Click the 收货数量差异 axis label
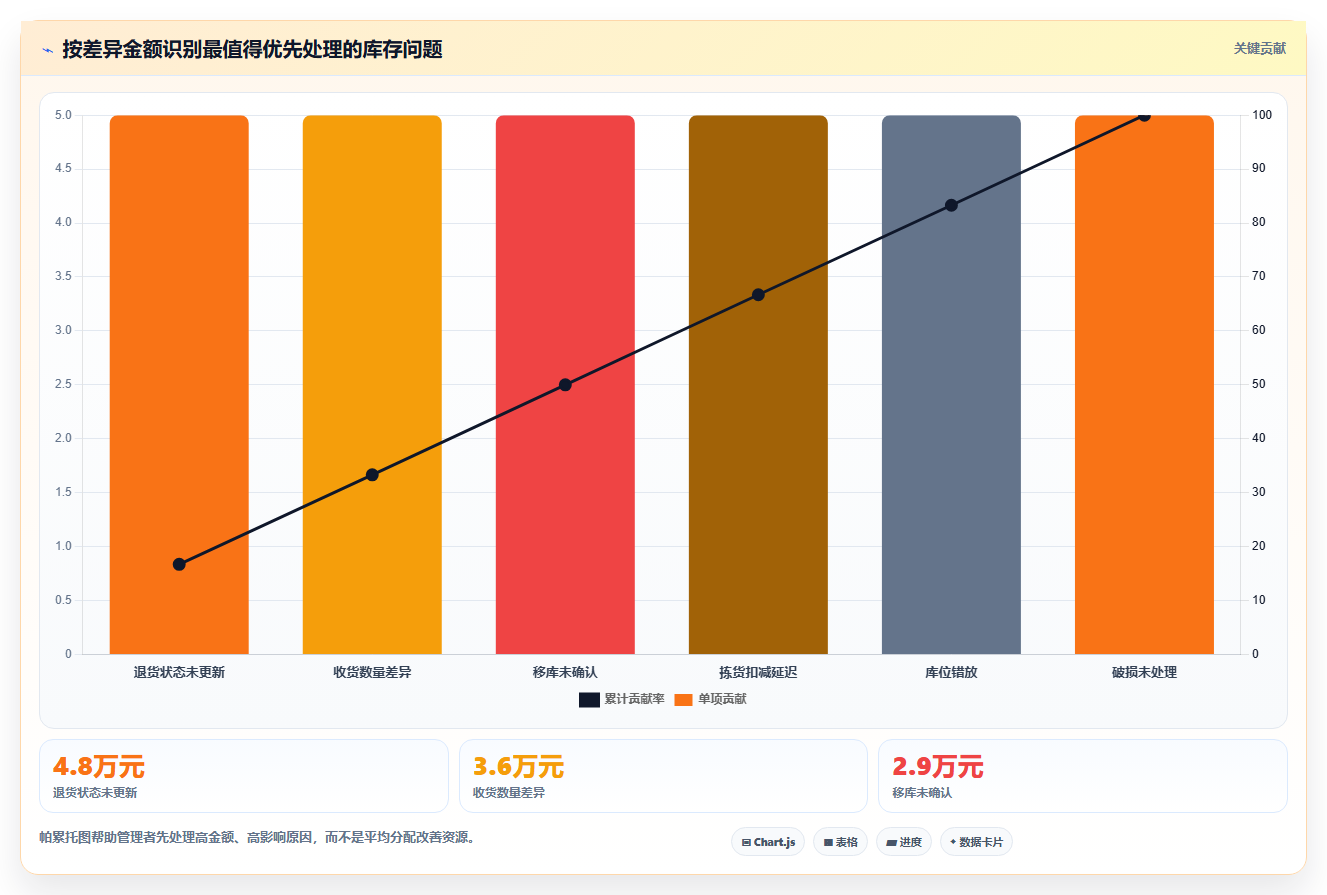 coord(372,672)
